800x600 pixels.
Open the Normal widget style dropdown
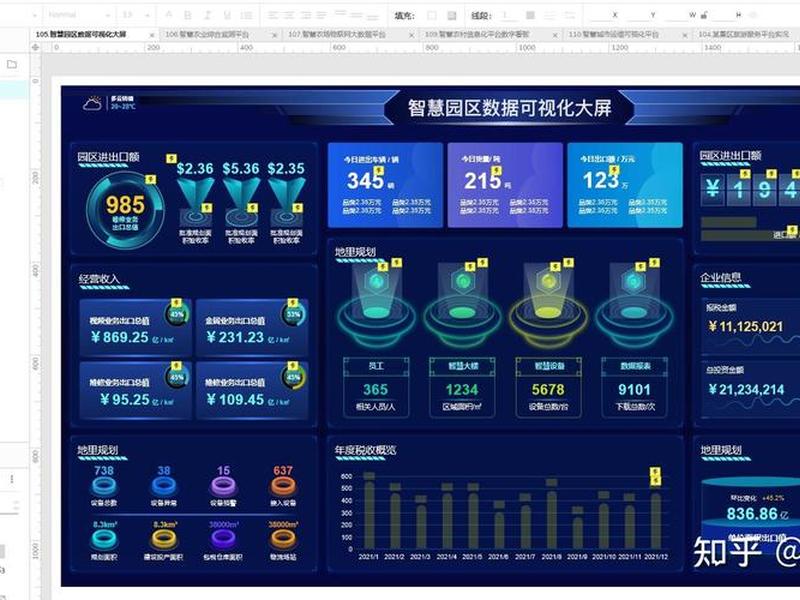click(x=78, y=15)
